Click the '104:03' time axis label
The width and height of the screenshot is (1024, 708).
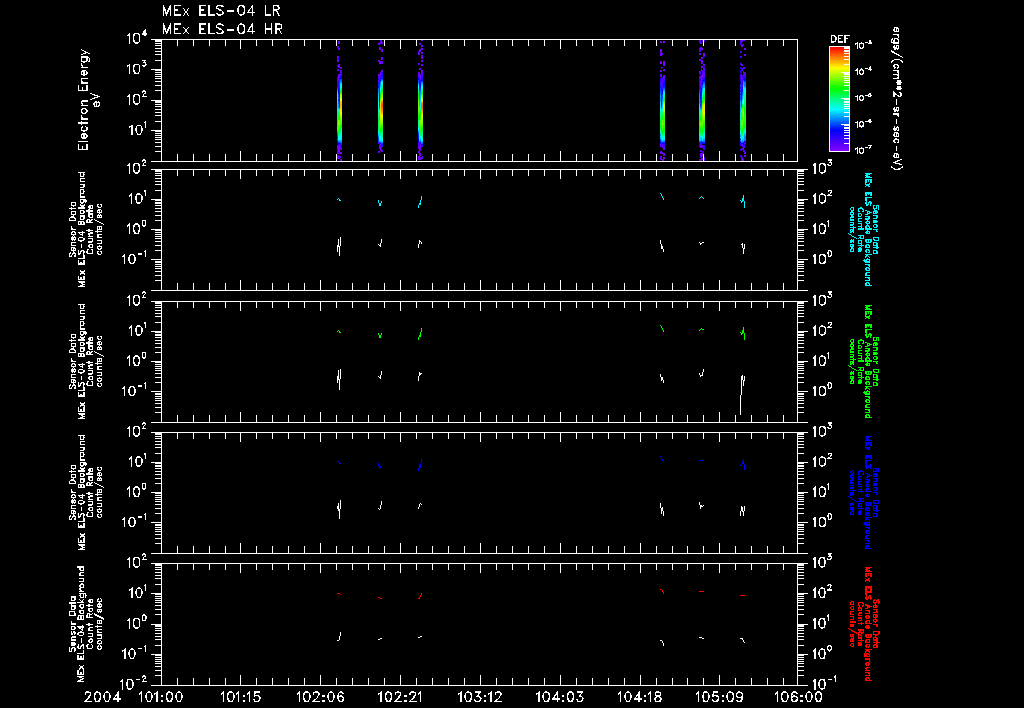559,697
